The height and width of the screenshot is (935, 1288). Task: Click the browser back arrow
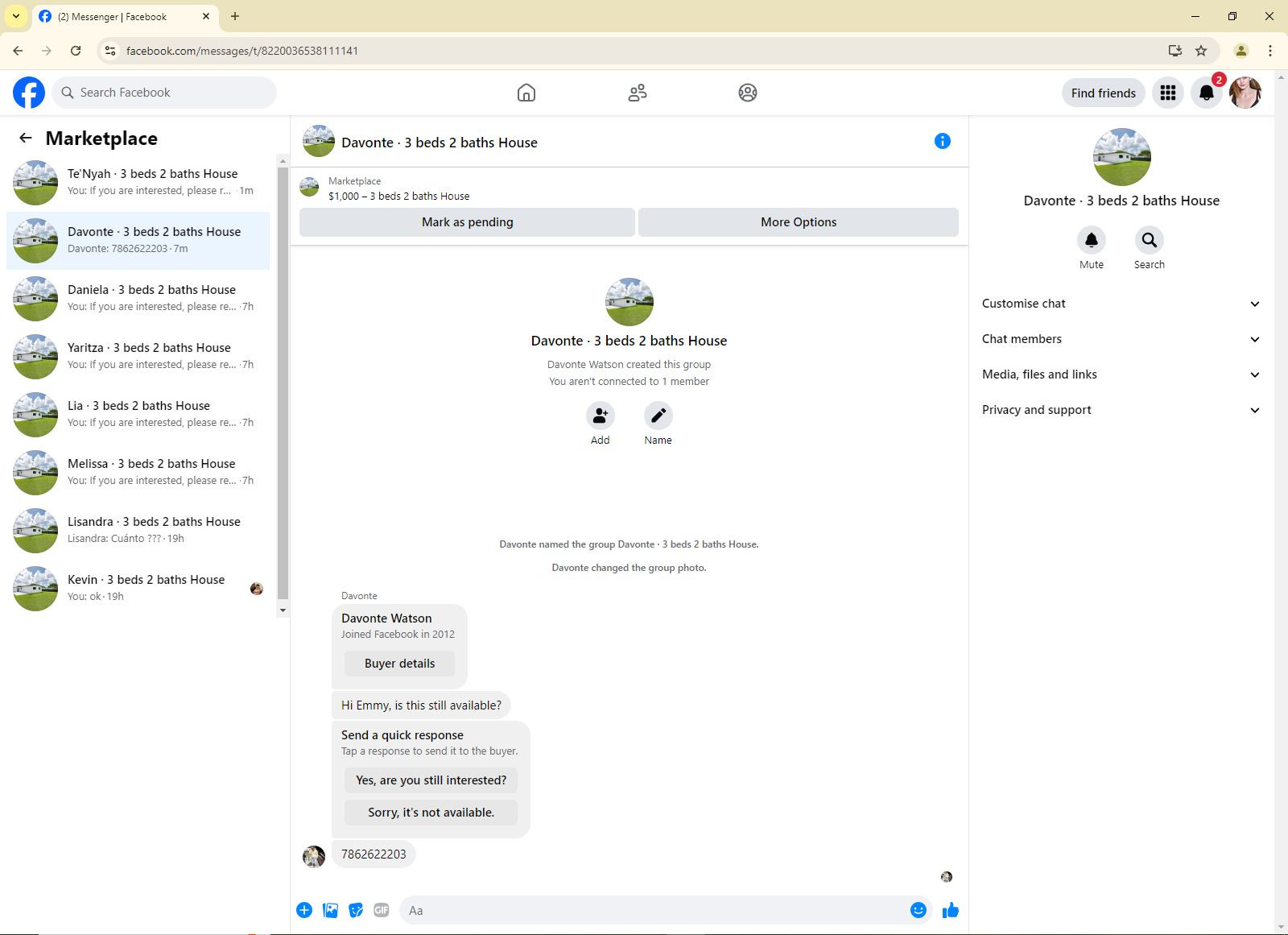(x=18, y=51)
